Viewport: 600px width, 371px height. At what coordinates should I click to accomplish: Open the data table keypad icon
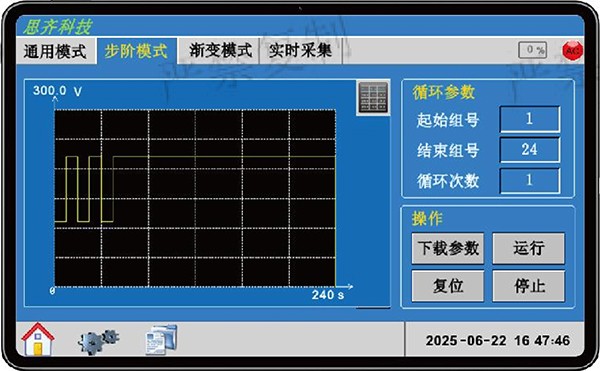click(x=373, y=98)
